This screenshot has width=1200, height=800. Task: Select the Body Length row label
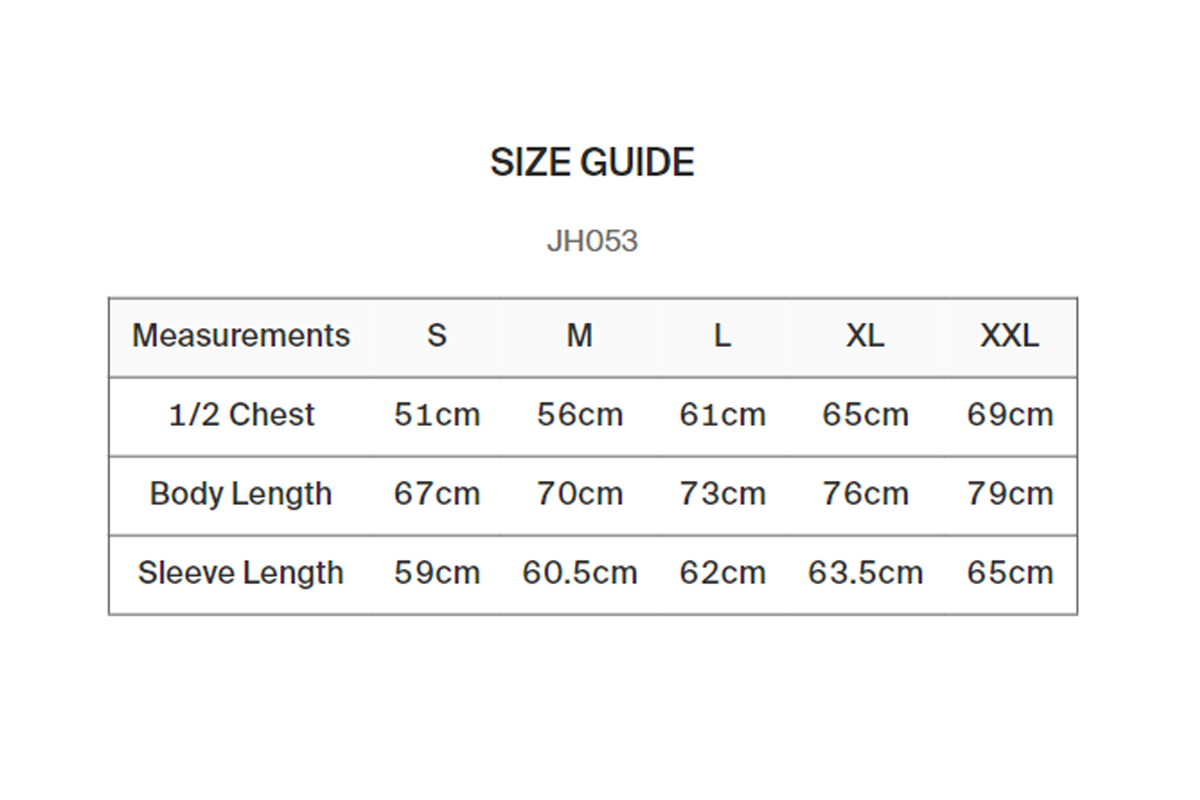[x=241, y=493]
